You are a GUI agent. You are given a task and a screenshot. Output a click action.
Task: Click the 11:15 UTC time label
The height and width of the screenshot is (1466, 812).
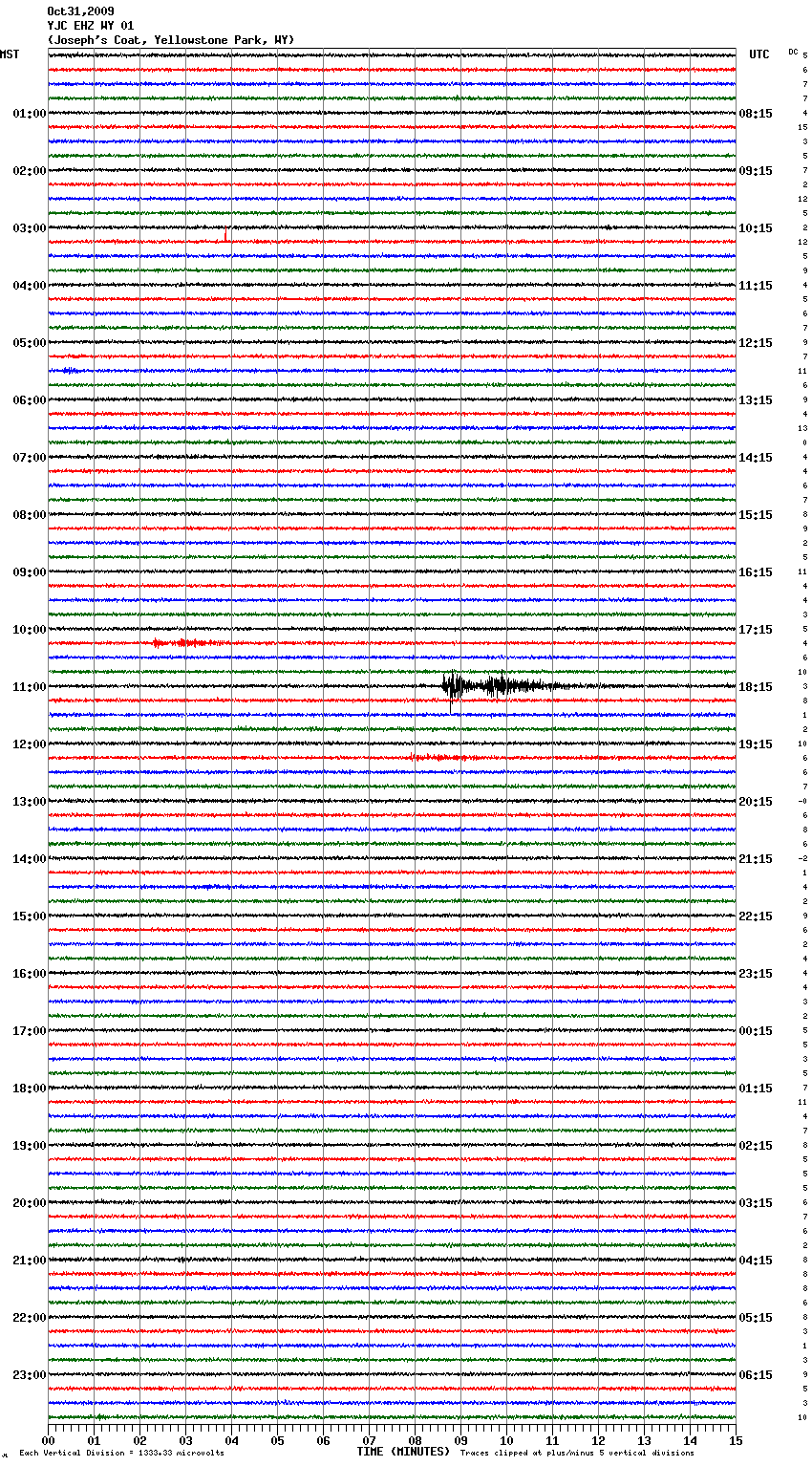[x=756, y=286]
